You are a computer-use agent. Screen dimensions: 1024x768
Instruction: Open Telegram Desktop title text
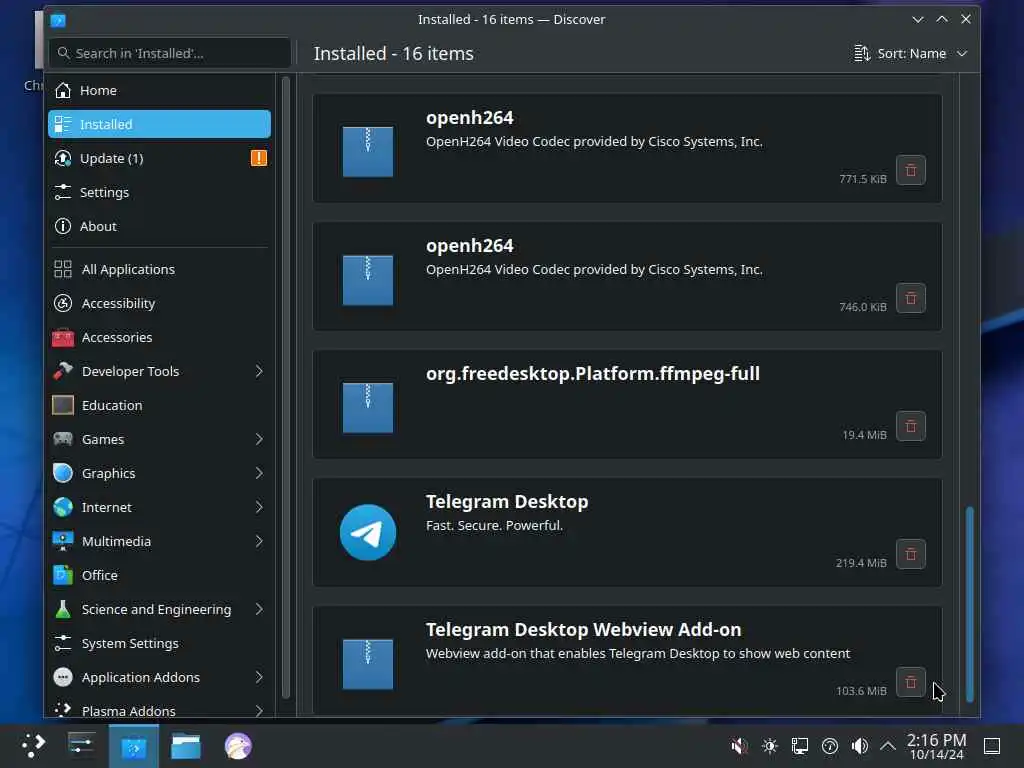(507, 502)
